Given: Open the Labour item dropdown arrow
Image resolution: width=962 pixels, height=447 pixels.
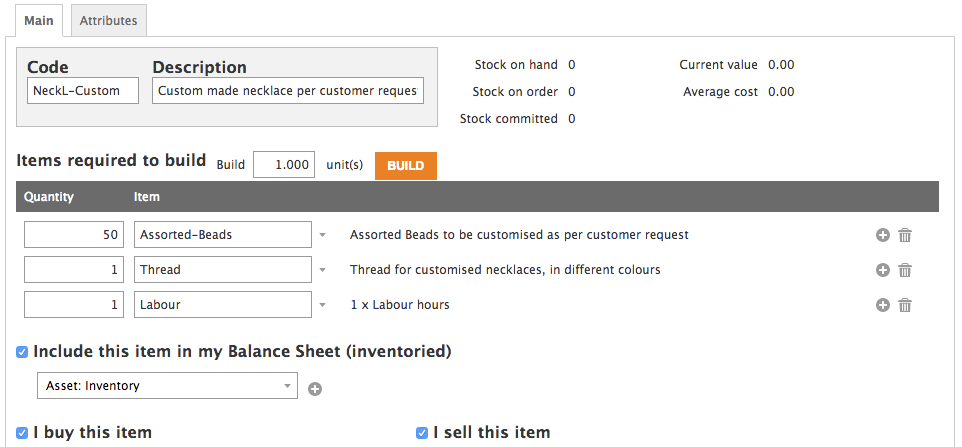Looking at the screenshot, I should (323, 305).
